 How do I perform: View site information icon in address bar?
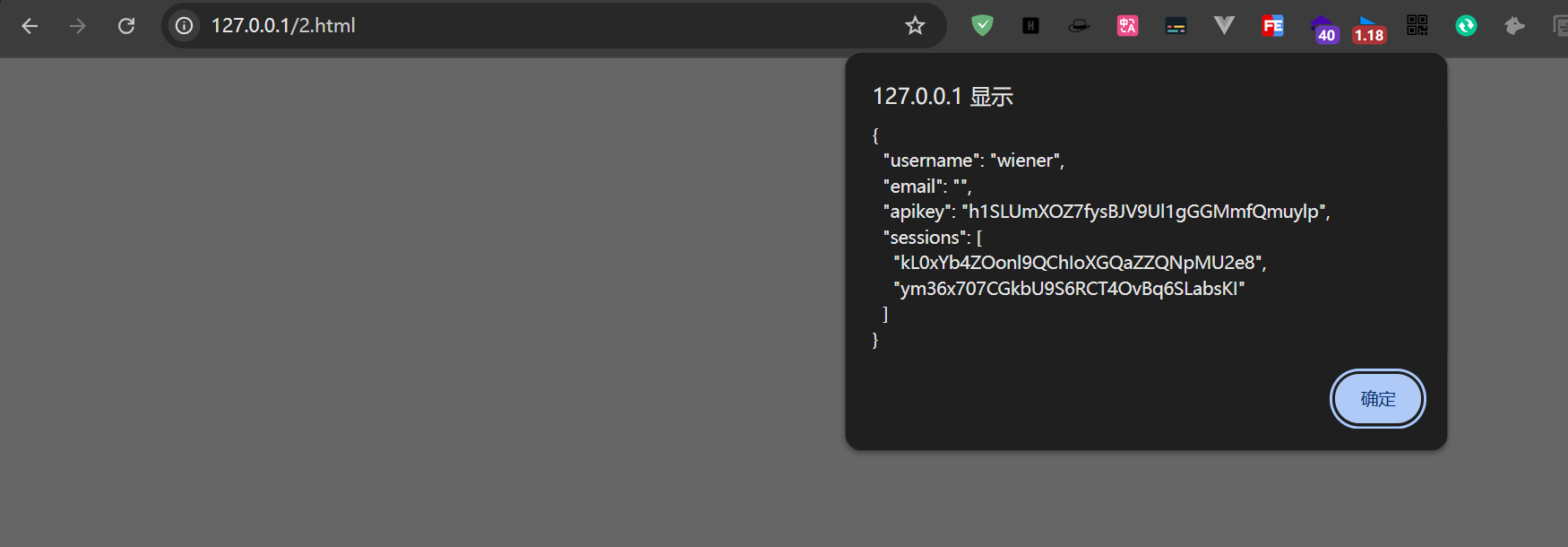coord(185,26)
